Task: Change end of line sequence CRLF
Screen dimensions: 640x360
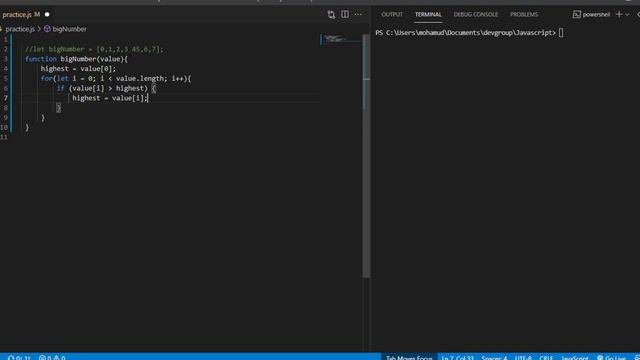Action: coord(546,357)
